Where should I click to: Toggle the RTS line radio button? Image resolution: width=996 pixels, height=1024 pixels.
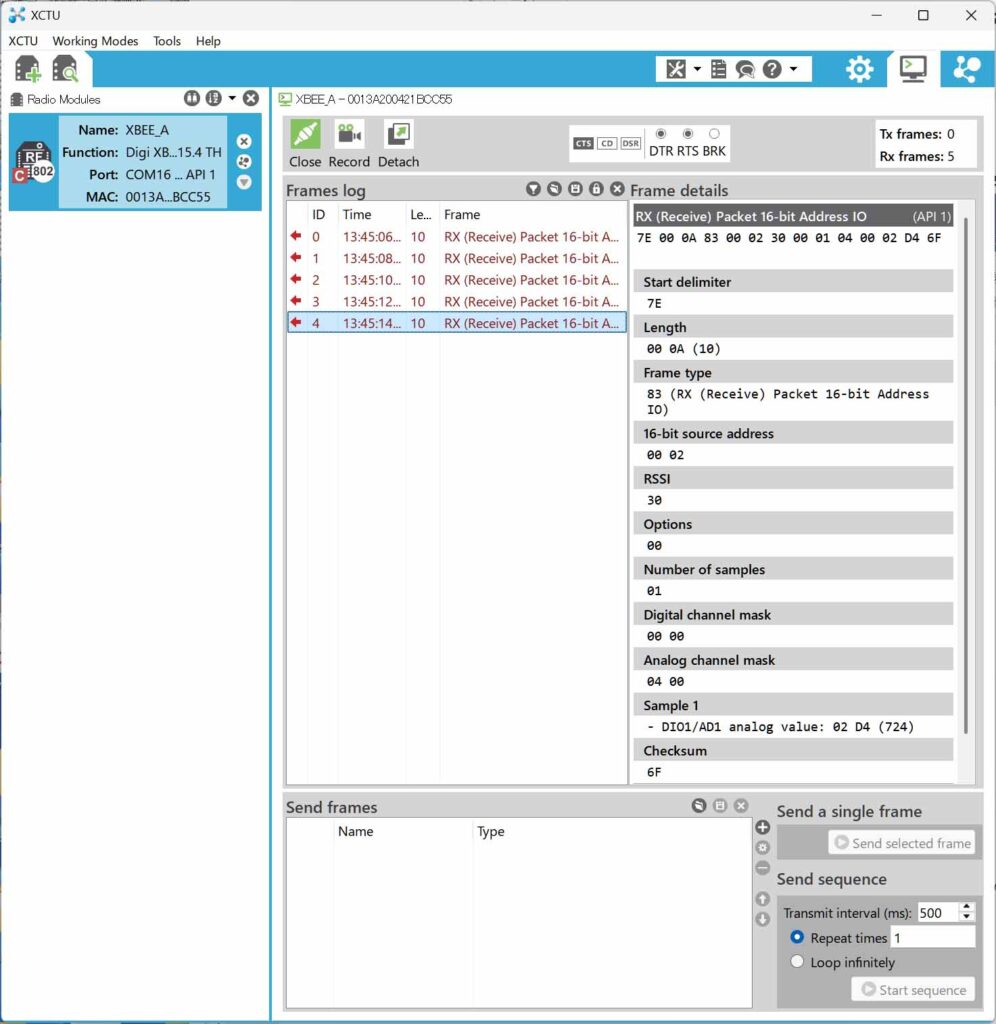point(688,134)
